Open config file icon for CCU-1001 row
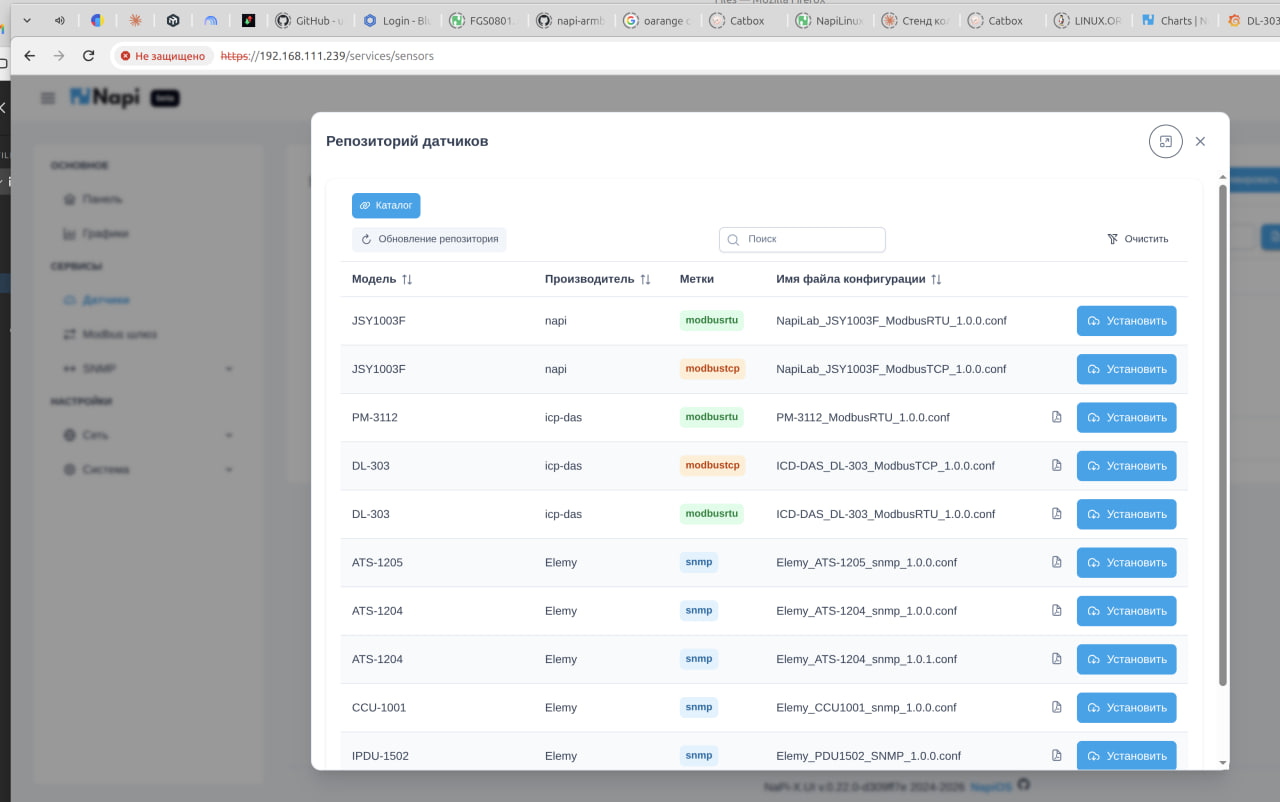The height and width of the screenshot is (802, 1280). (1057, 707)
